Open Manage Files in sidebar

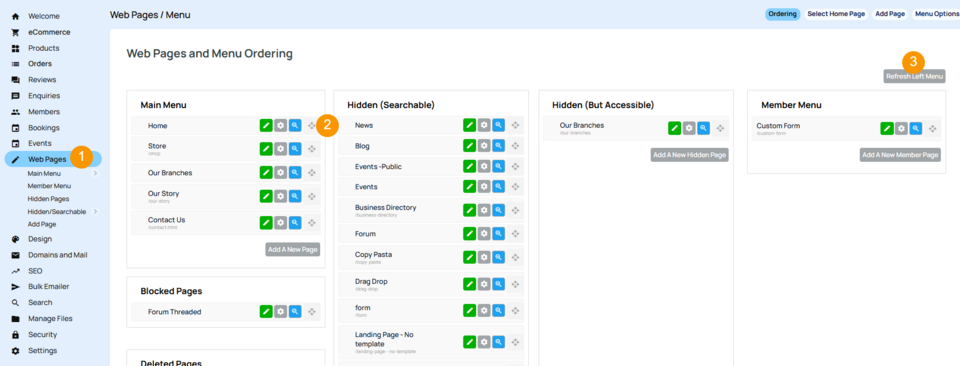pyautogui.click(x=50, y=318)
